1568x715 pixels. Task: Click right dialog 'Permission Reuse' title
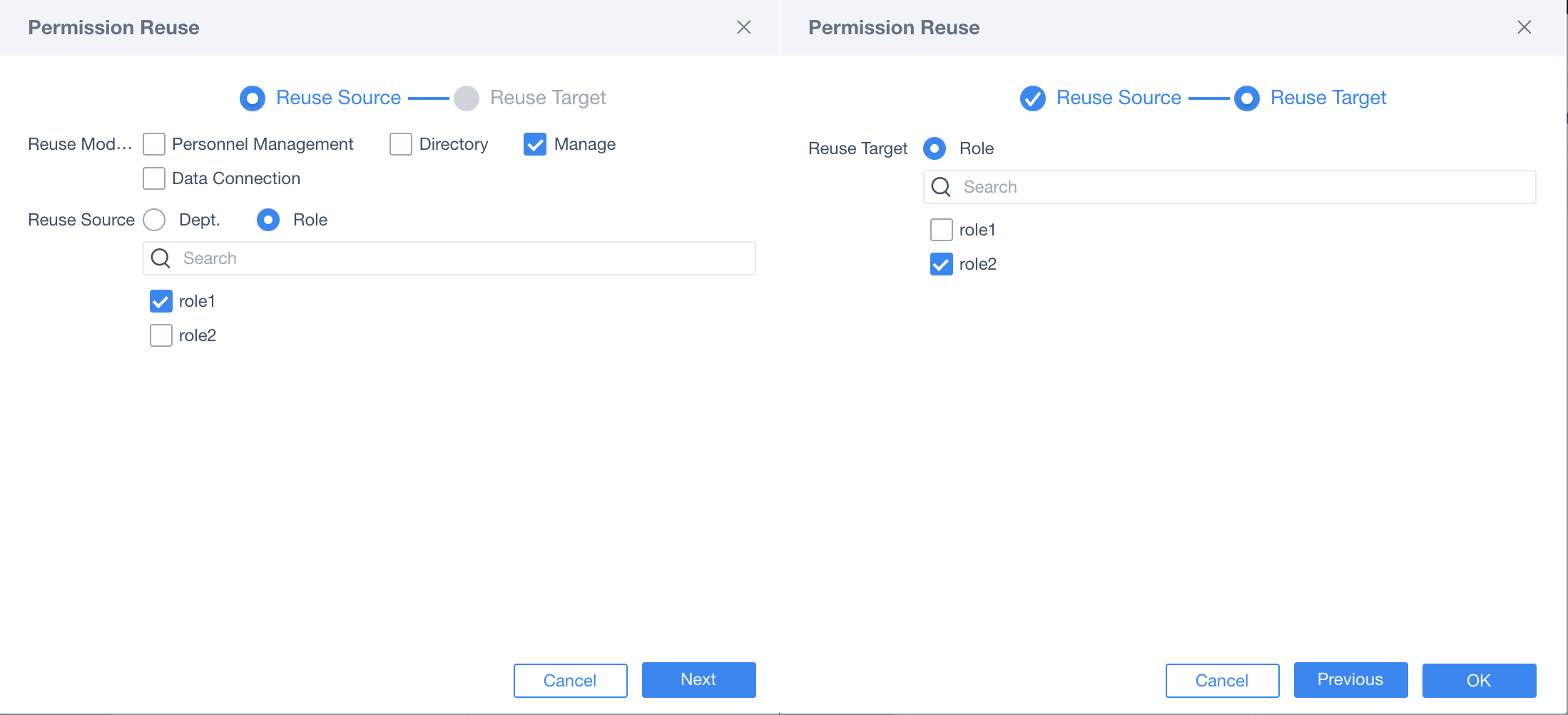pos(895,27)
